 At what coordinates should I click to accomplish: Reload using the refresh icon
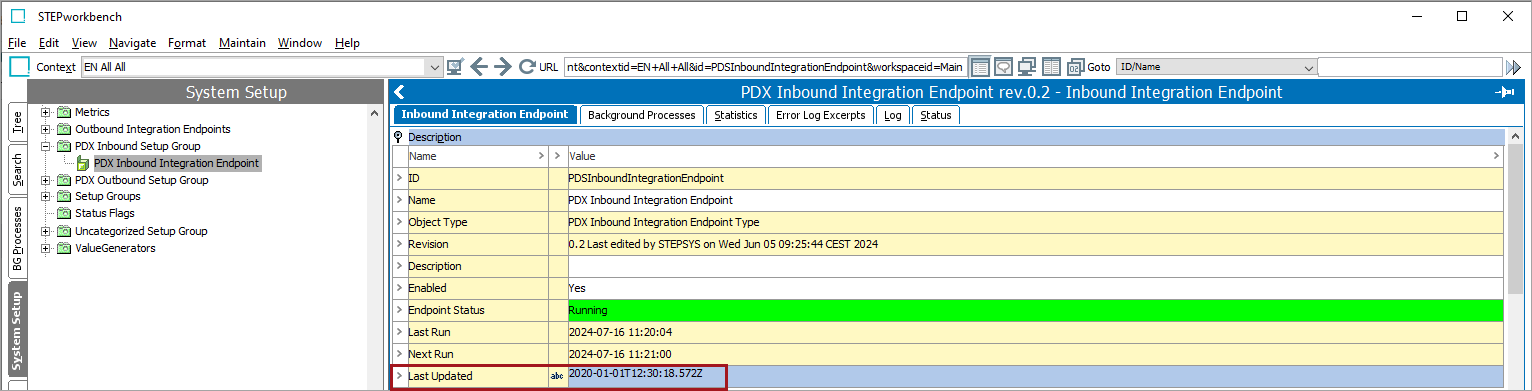[x=527, y=67]
